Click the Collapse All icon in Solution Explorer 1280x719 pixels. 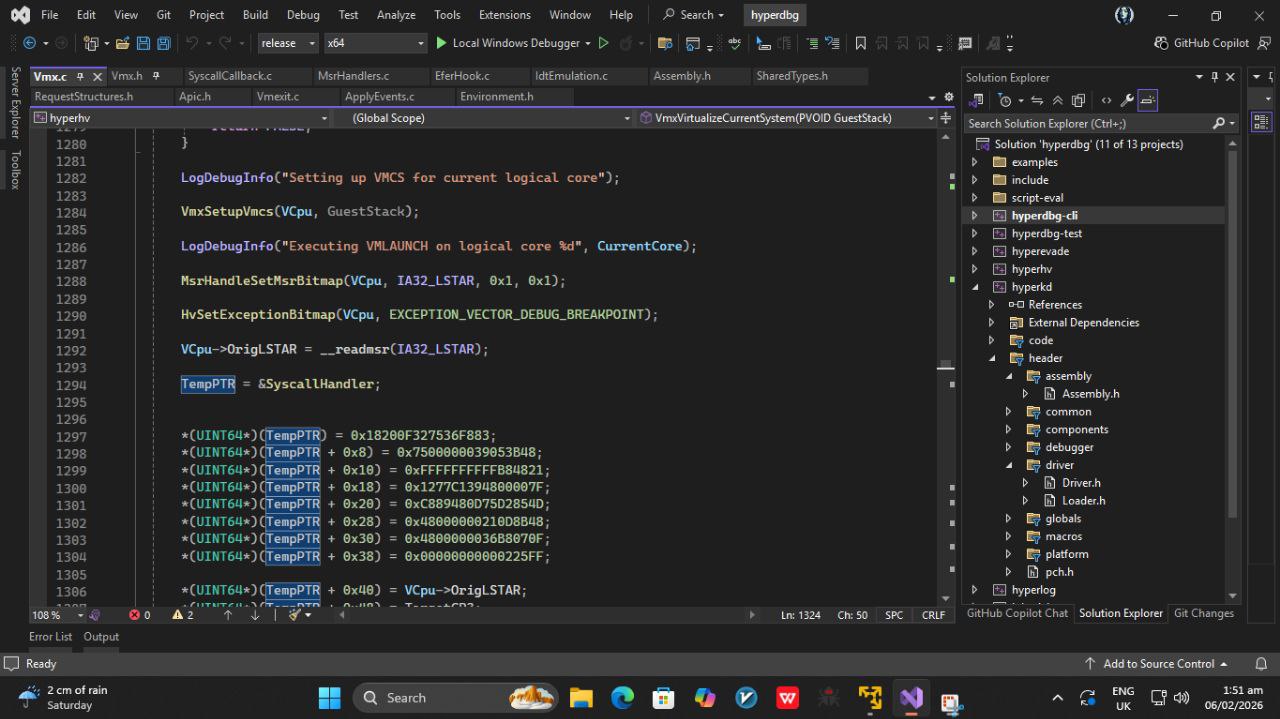1060,100
